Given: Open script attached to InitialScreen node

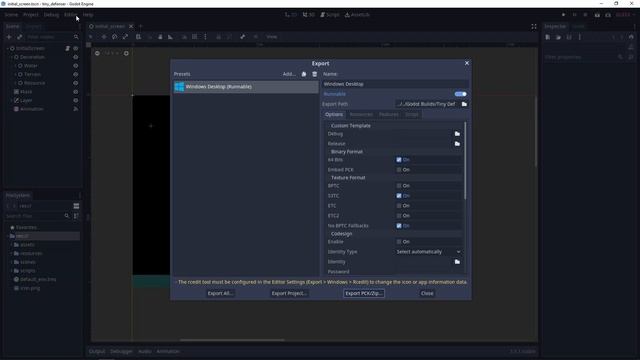Looking at the screenshot, I should tap(68, 48).
